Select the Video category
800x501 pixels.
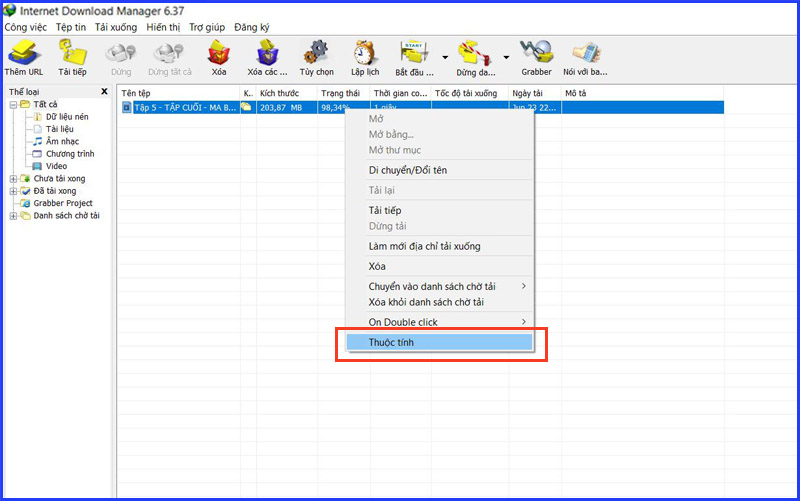[x=56, y=166]
